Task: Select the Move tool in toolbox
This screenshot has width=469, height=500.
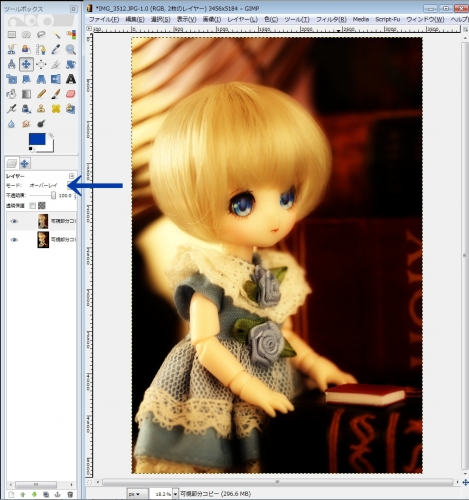Action: tap(26, 64)
